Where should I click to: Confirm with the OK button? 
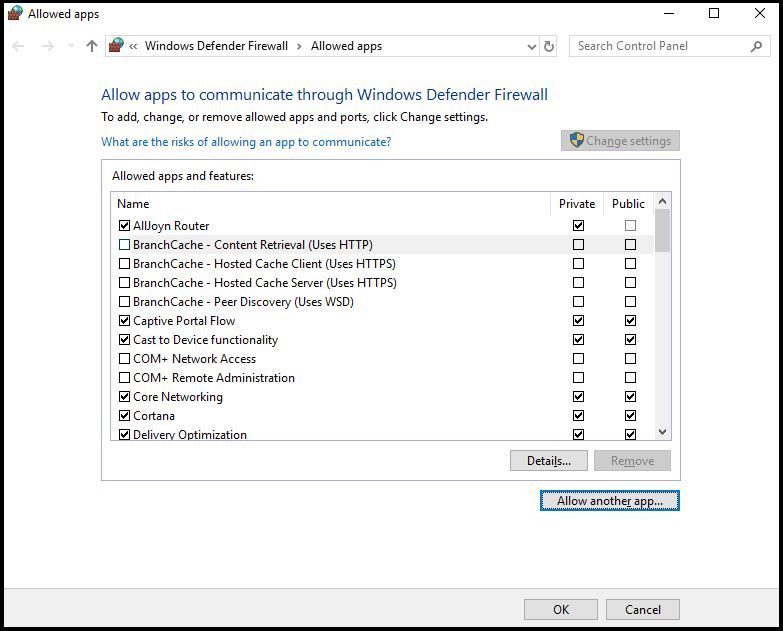561,610
